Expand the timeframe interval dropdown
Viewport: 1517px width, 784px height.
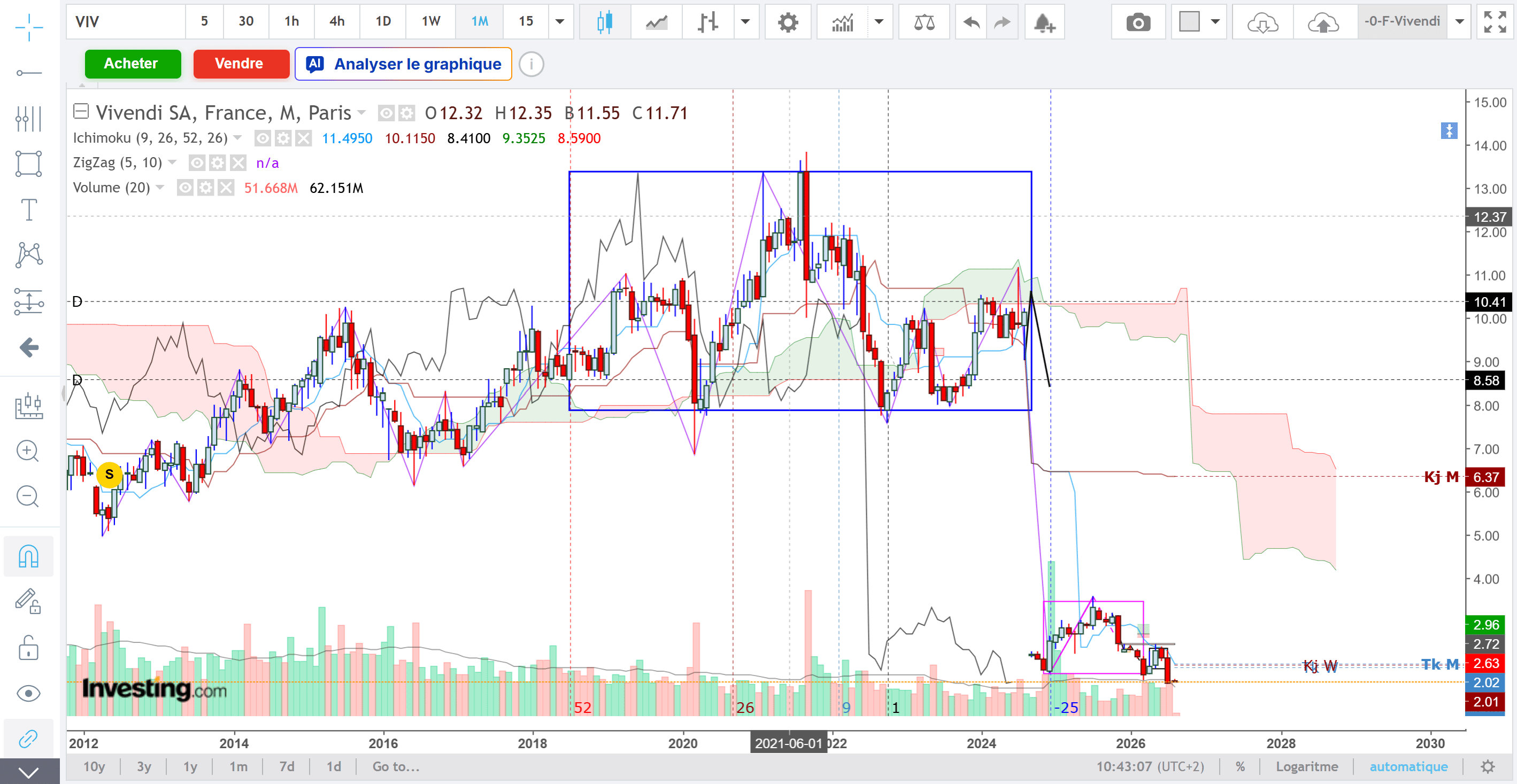pyautogui.click(x=560, y=22)
